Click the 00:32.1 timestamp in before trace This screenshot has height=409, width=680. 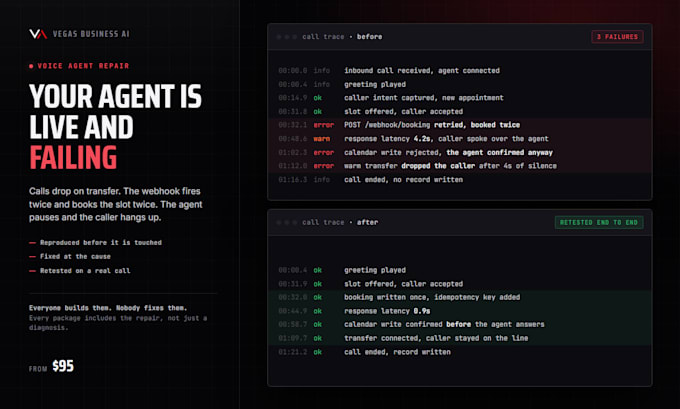point(293,125)
